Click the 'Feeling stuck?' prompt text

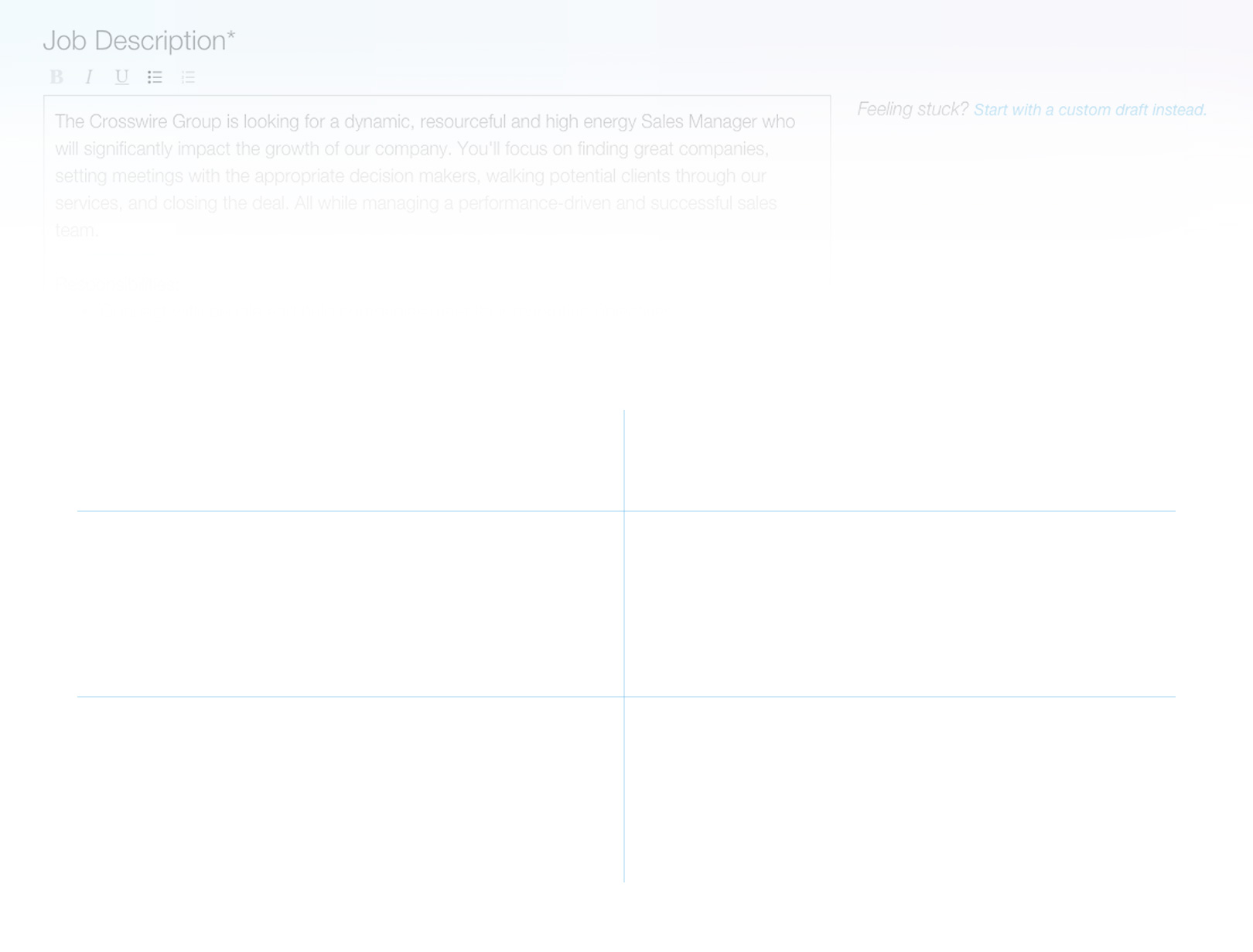click(x=912, y=109)
